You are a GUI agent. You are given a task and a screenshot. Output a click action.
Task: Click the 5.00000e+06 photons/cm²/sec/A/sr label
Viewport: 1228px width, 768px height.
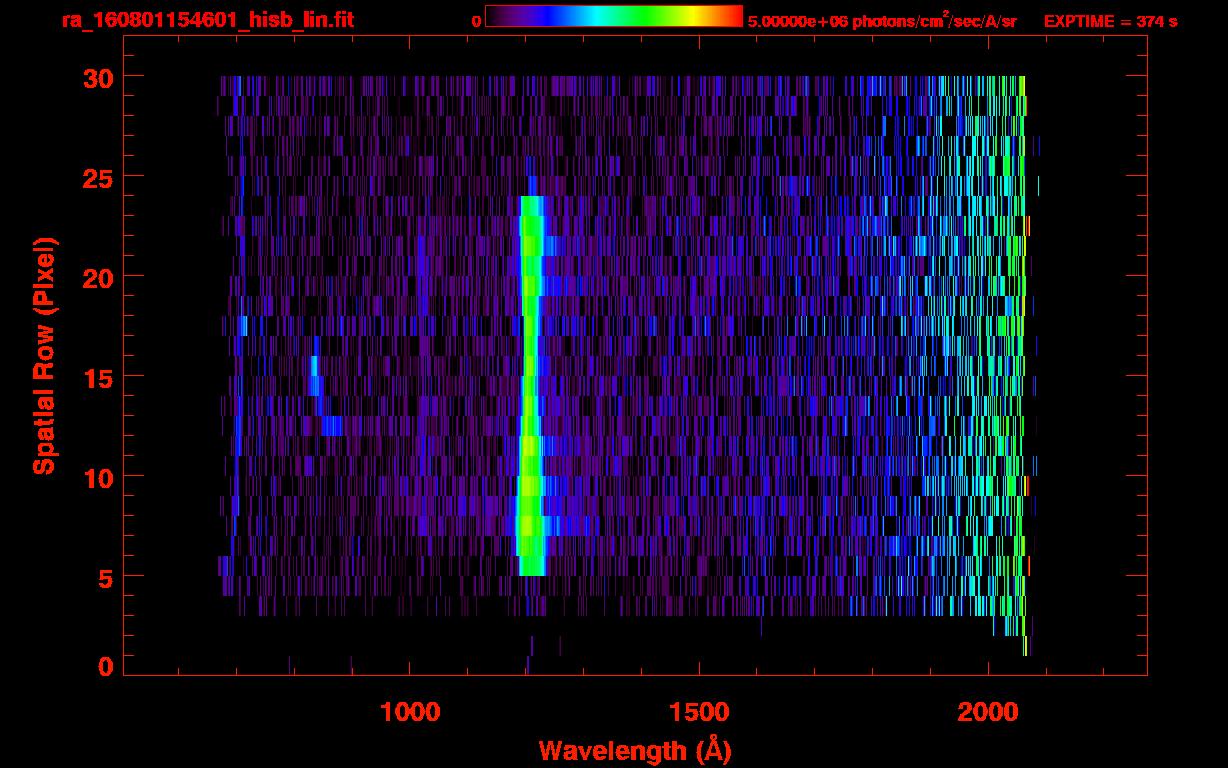tap(882, 20)
